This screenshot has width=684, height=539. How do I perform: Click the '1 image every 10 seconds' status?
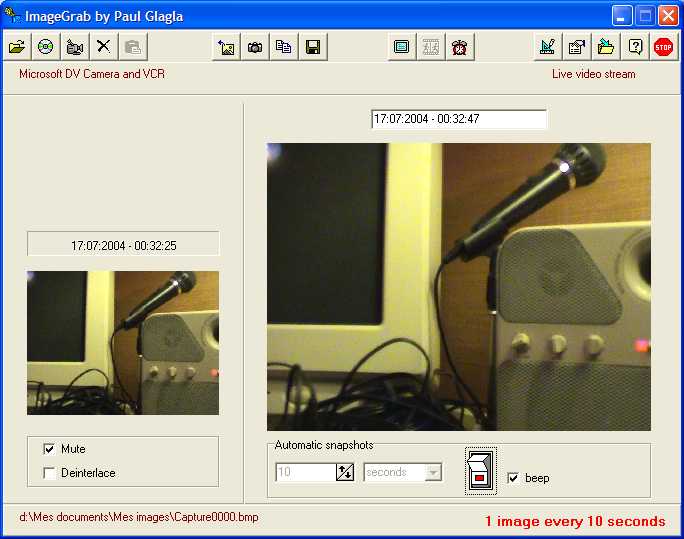coord(575,521)
